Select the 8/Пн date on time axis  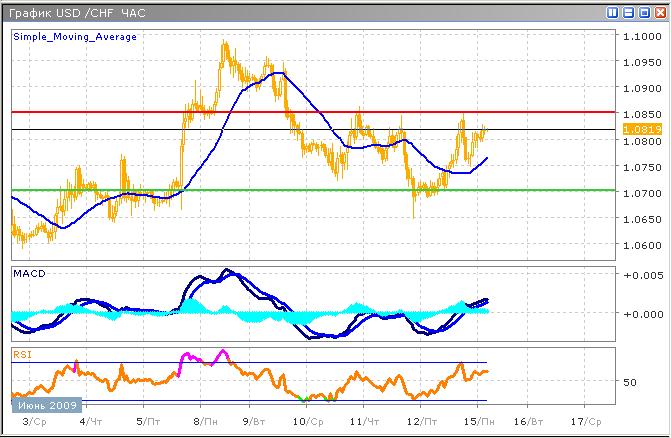click(x=208, y=423)
